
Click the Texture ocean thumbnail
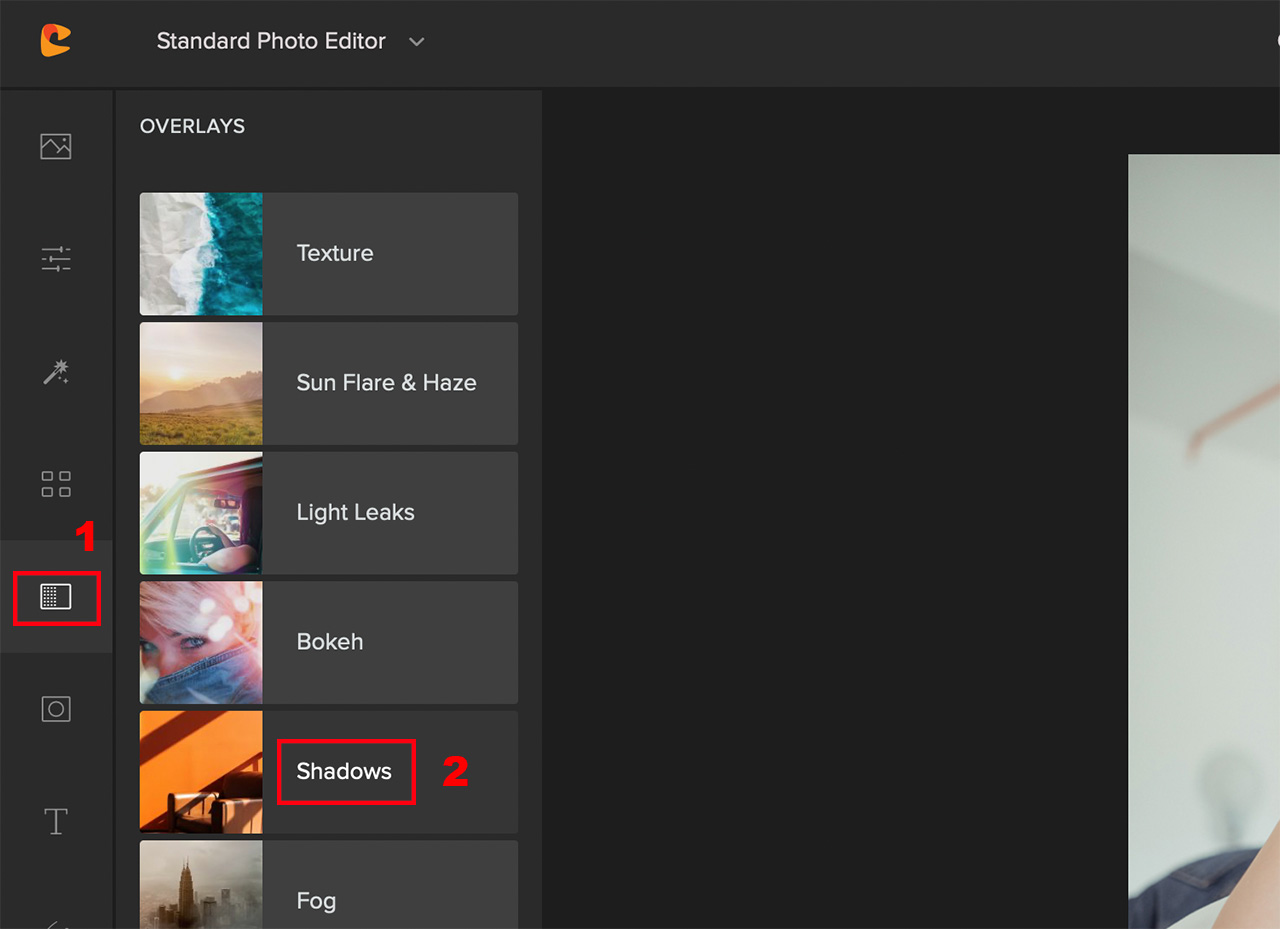point(201,254)
